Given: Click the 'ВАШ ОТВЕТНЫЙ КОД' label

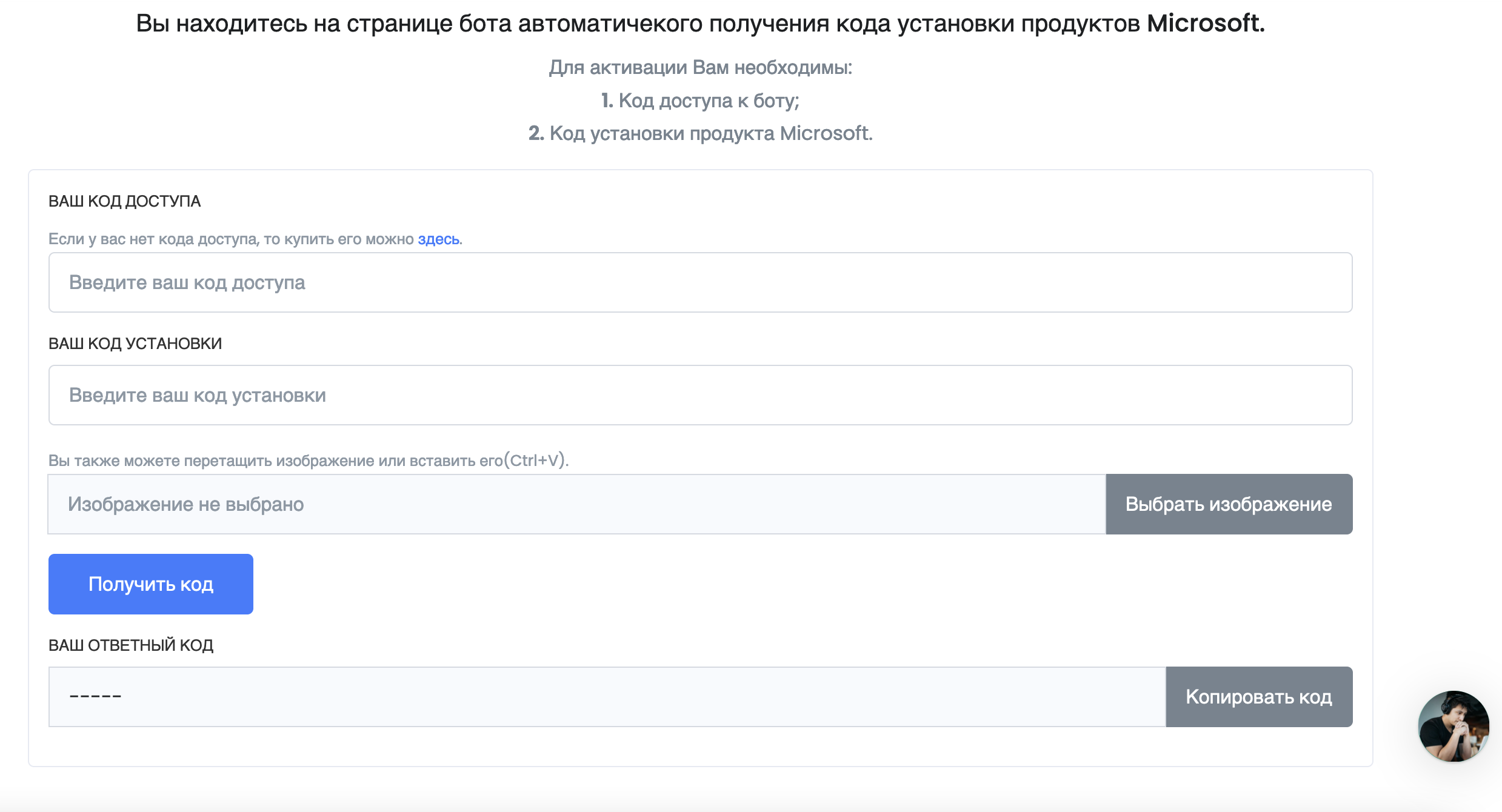Looking at the screenshot, I should (131, 645).
